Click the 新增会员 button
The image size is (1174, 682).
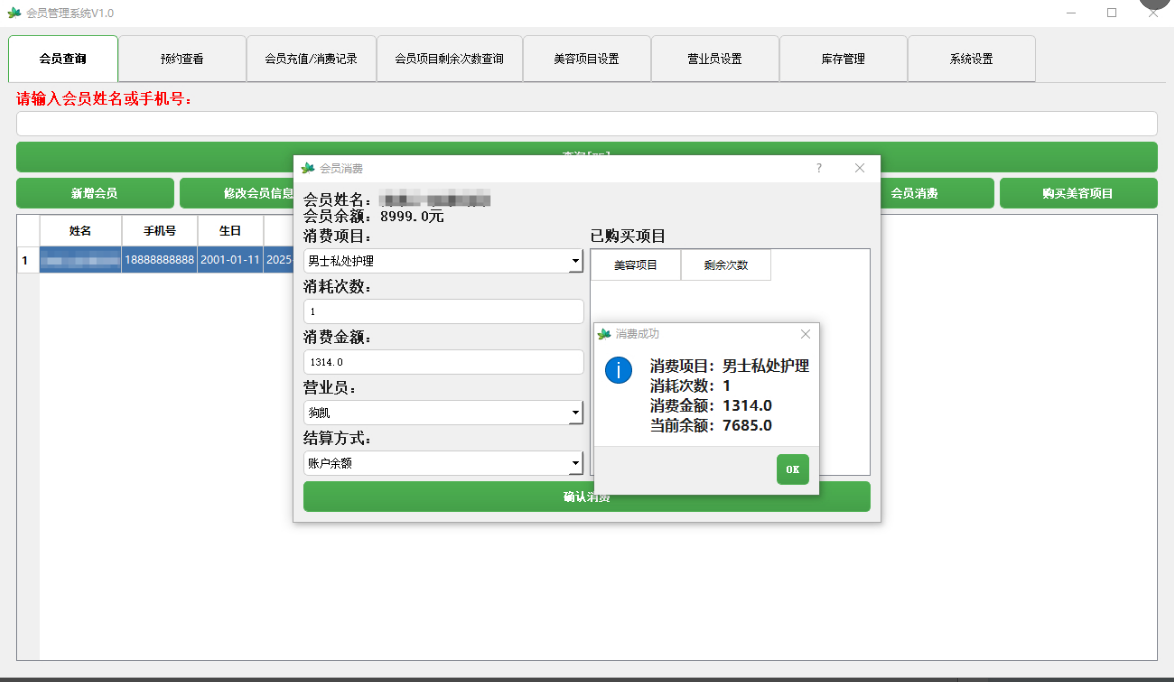coord(94,193)
